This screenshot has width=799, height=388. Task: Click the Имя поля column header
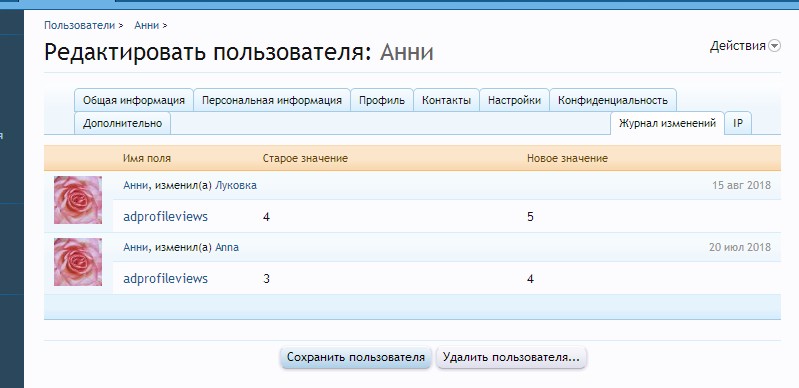(147, 158)
